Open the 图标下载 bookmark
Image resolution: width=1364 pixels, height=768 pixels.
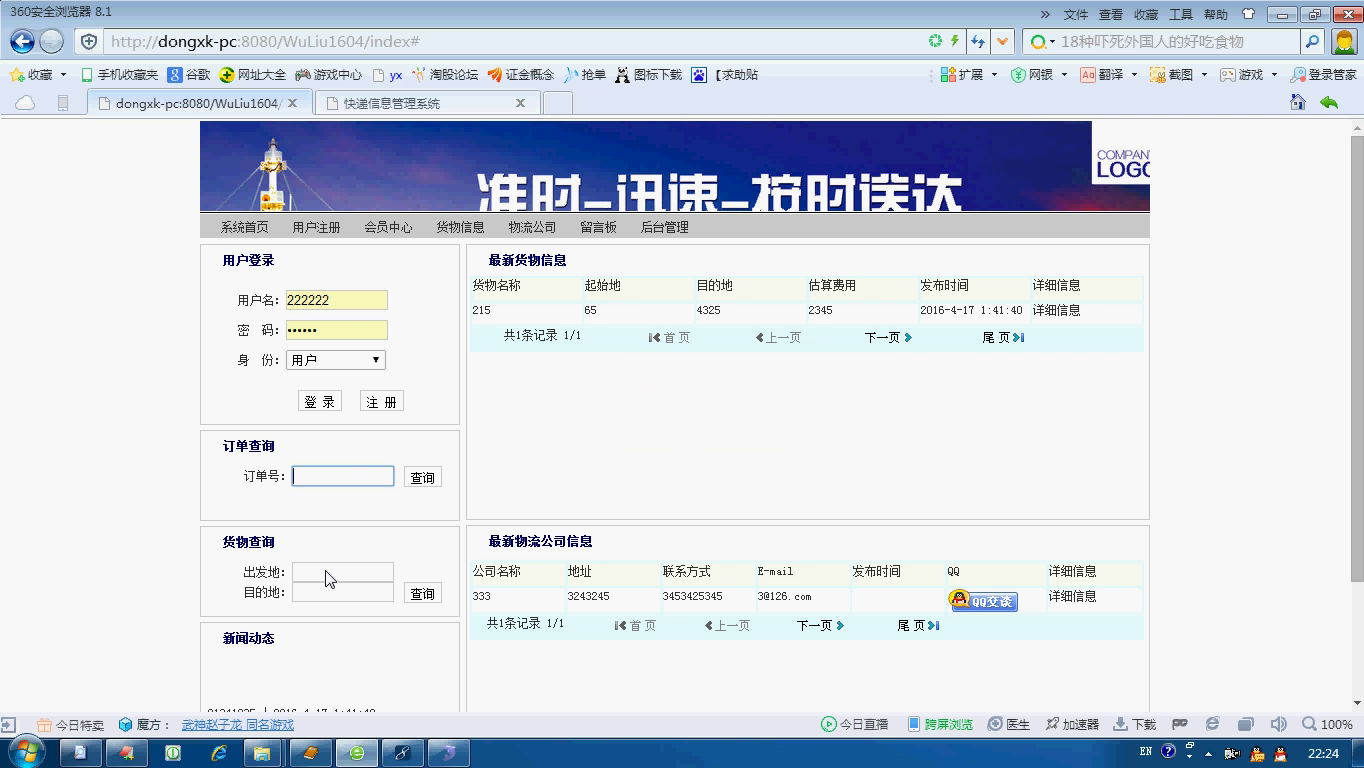tap(648, 75)
